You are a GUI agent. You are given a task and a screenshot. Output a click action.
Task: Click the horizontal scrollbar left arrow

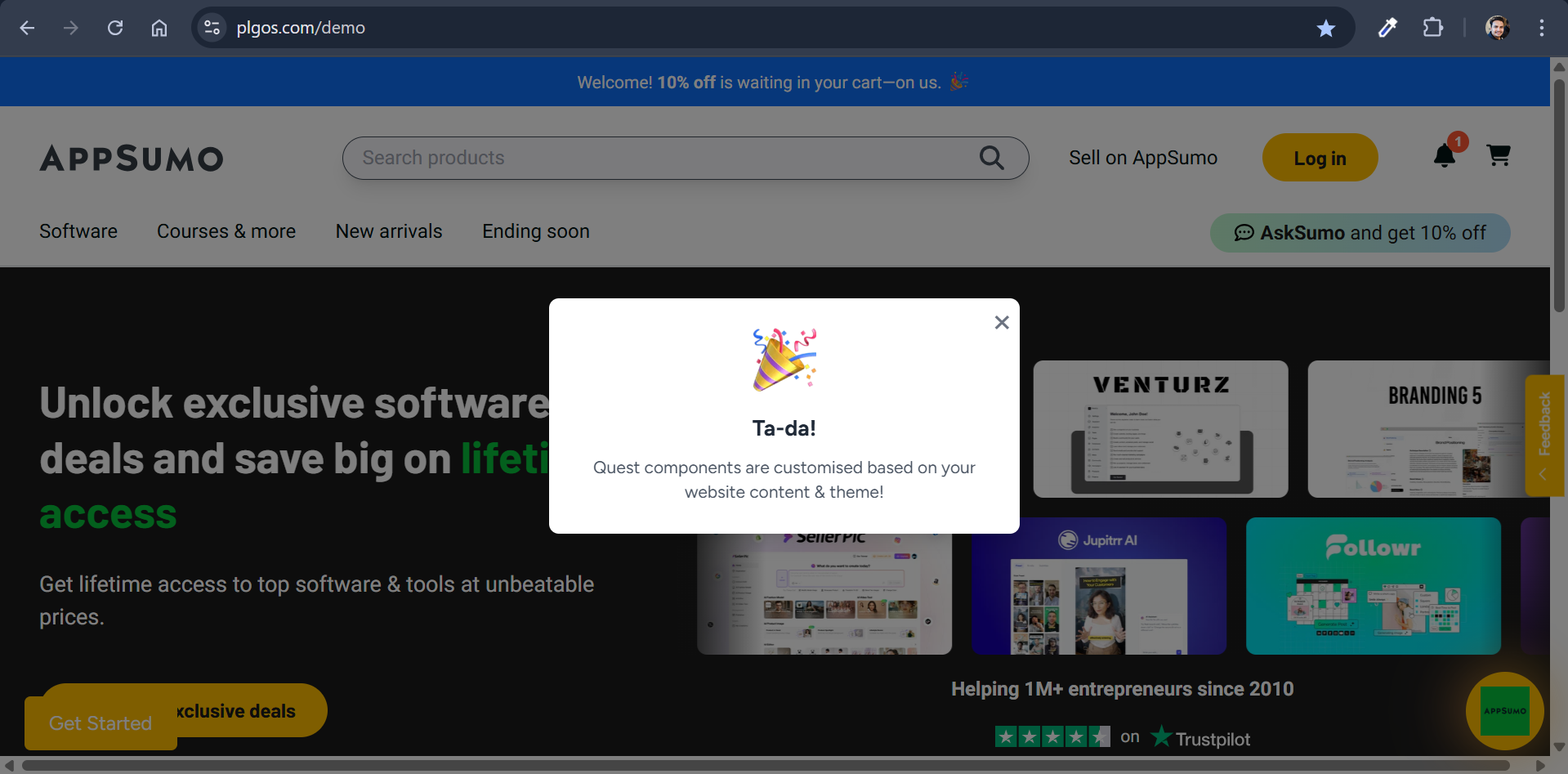pos(9,765)
